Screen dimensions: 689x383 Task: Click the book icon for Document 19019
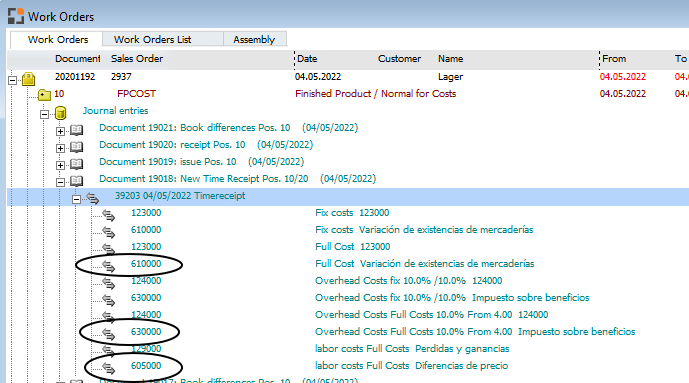tap(76, 164)
